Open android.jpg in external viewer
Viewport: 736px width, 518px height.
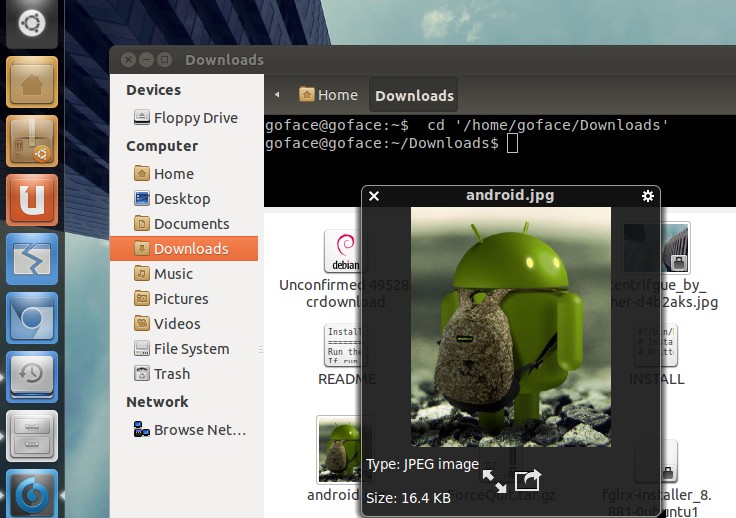pos(528,480)
